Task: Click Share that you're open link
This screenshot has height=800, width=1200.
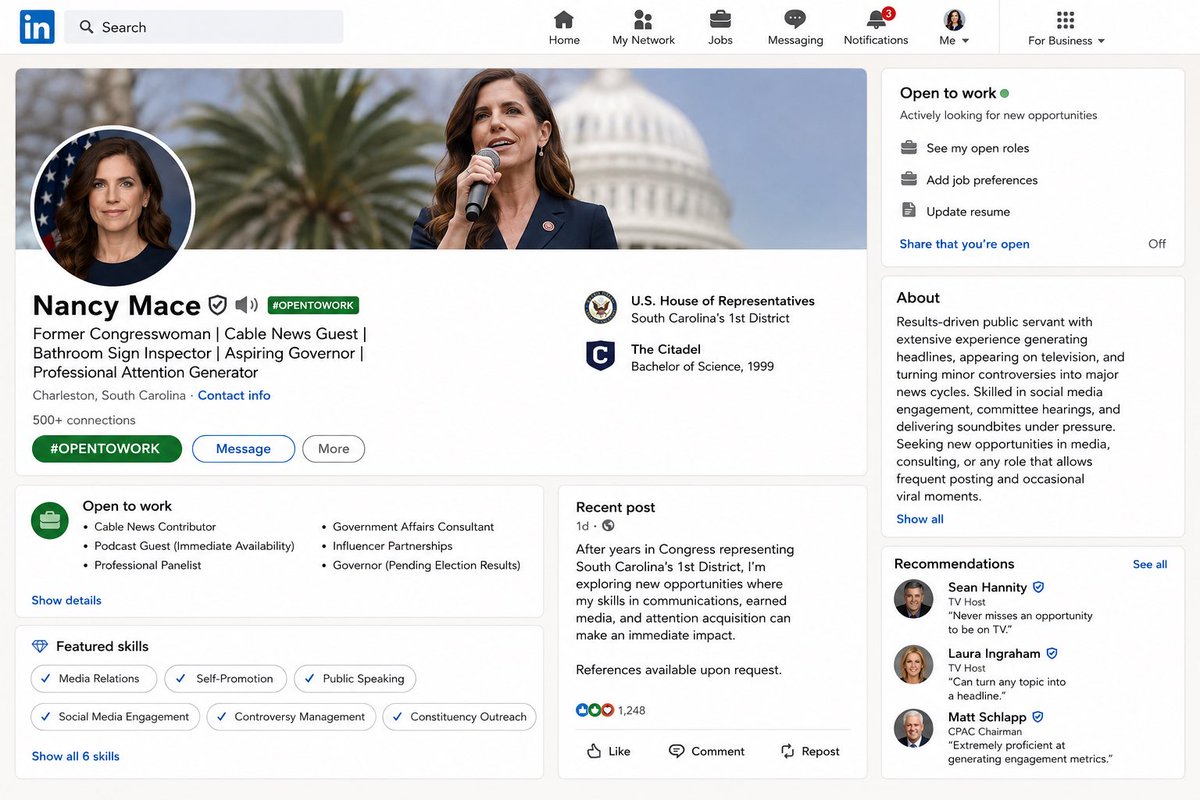Action: coord(964,244)
